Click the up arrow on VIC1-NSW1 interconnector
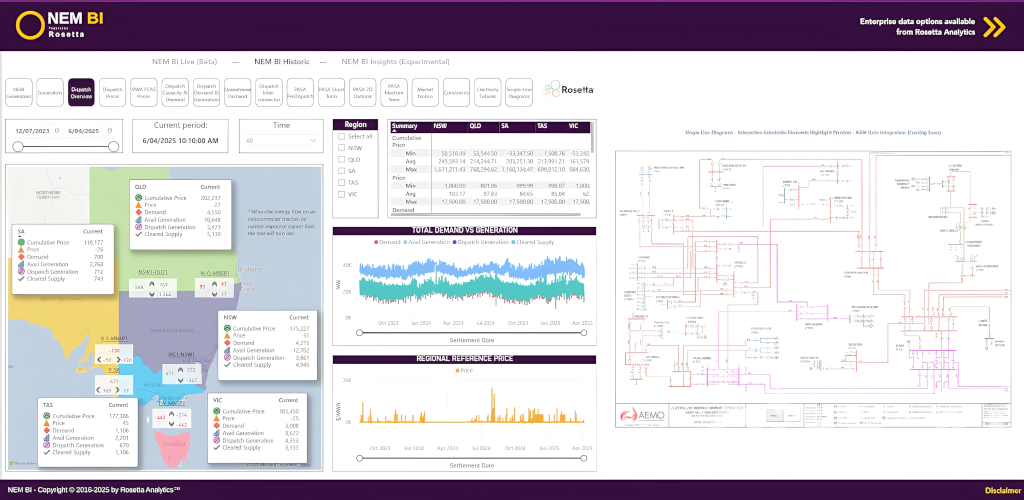The height and width of the screenshot is (500, 1024). pyautogui.click(x=180, y=369)
